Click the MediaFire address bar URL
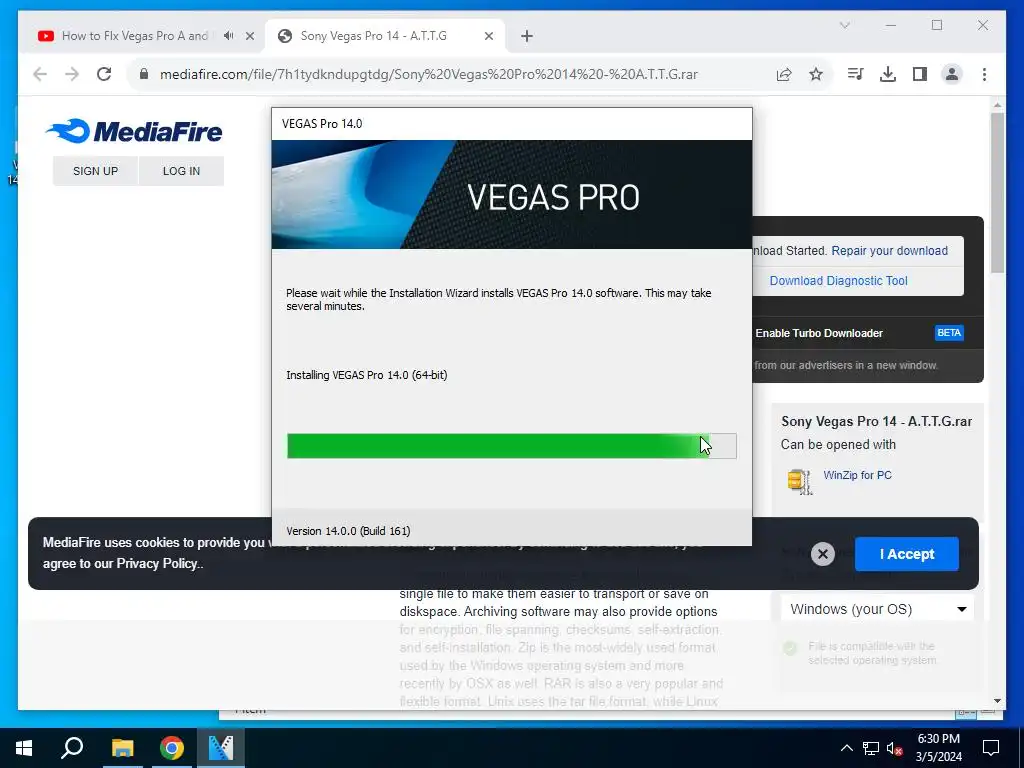 pos(429,74)
